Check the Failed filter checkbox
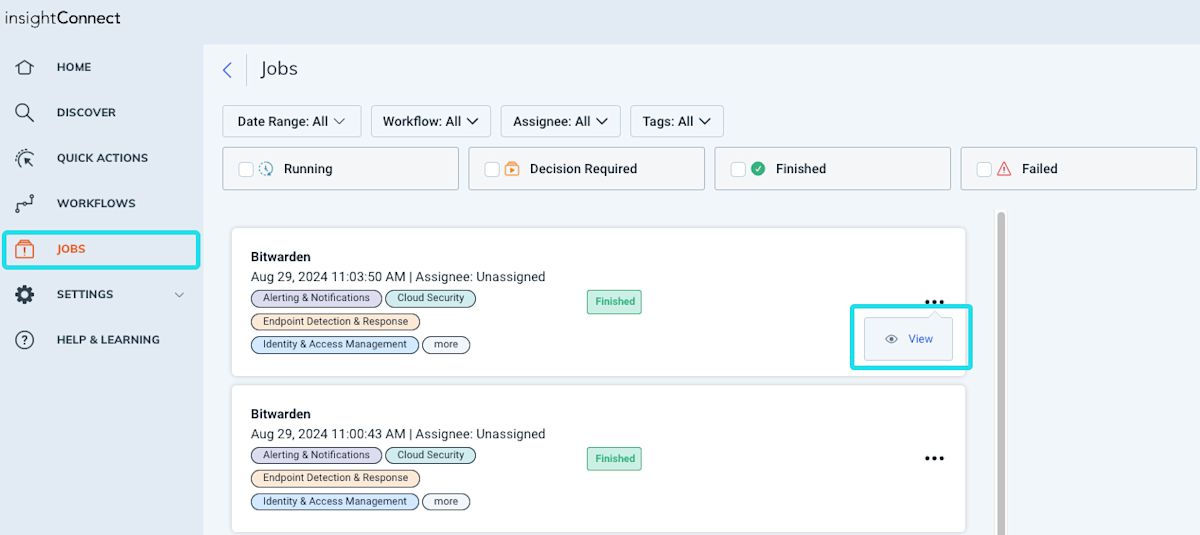The width and height of the screenshot is (1200, 535). click(984, 169)
